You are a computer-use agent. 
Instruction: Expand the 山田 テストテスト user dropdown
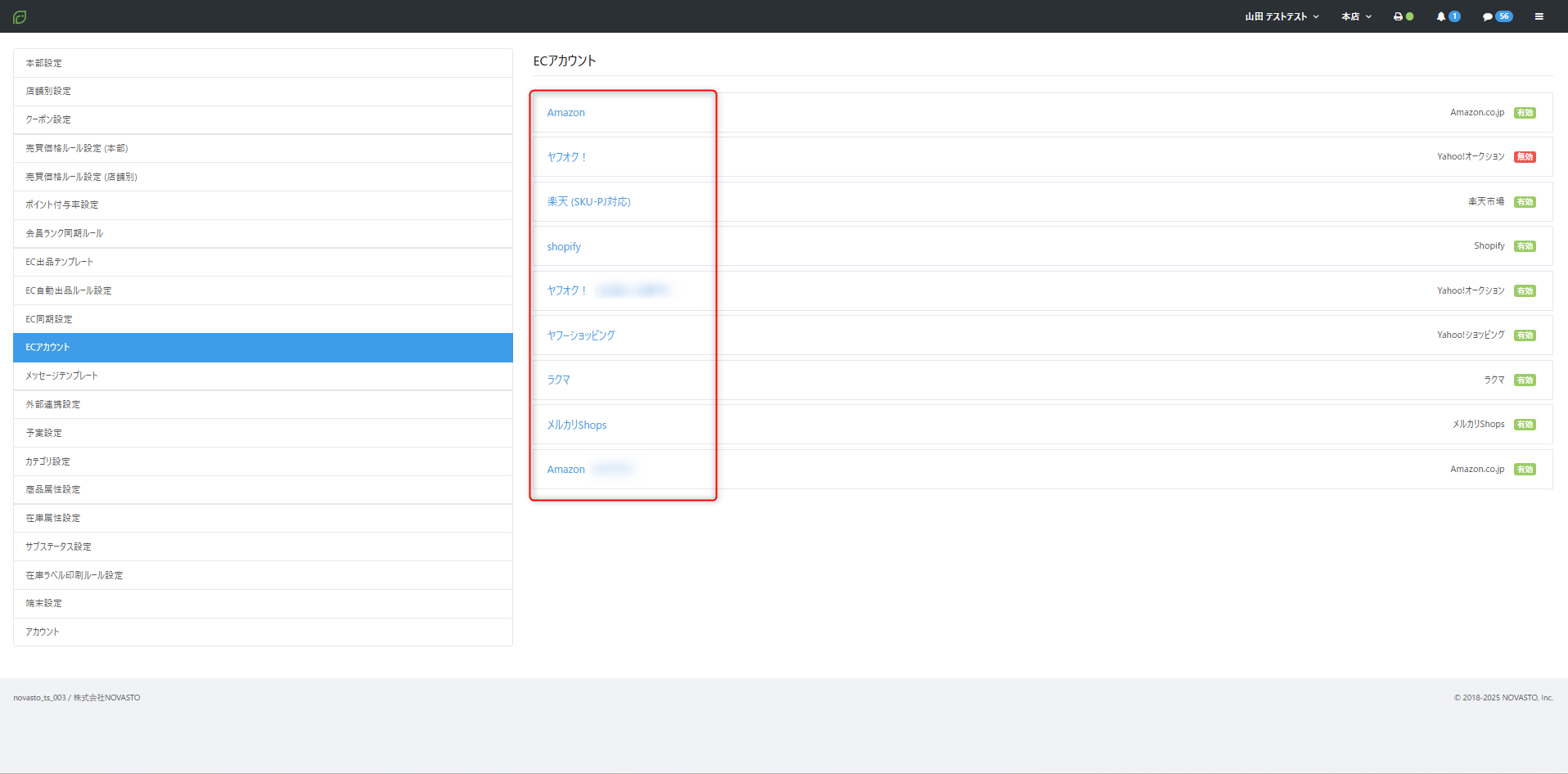(x=1282, y=16)
